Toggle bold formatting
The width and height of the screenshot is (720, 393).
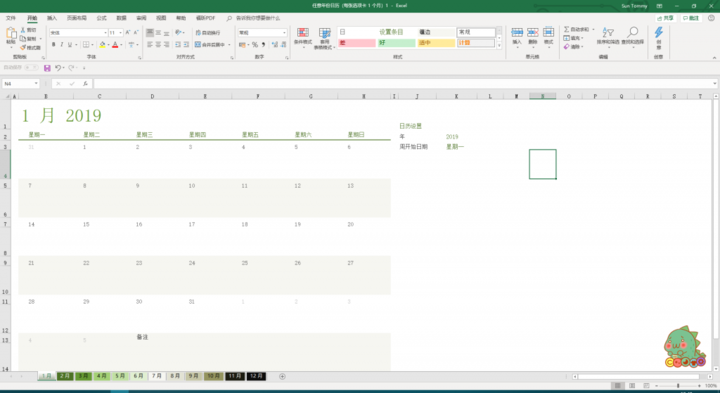pos(53,45)
